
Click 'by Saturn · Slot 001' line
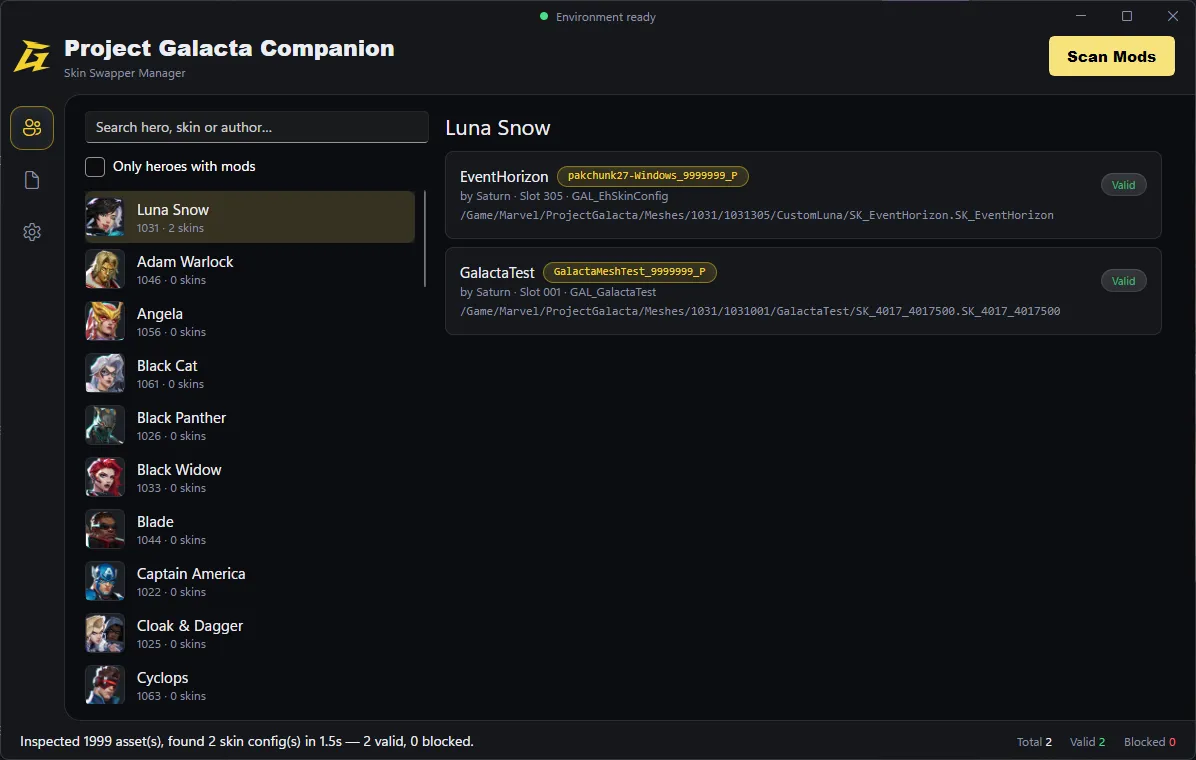558,292
